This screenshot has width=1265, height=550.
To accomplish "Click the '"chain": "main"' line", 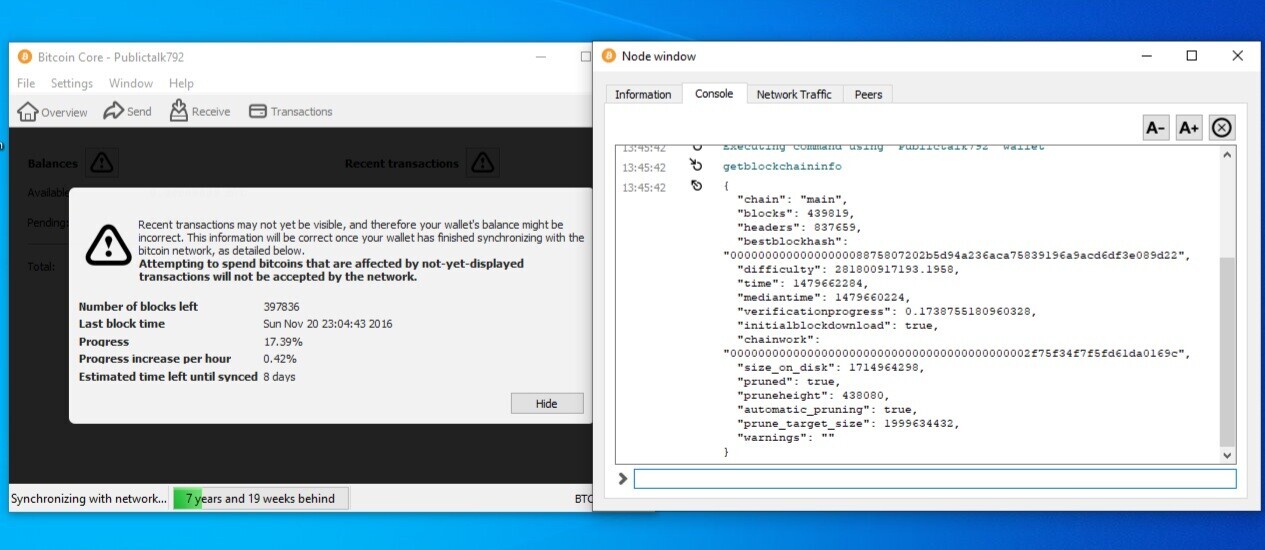I will 792,199.
